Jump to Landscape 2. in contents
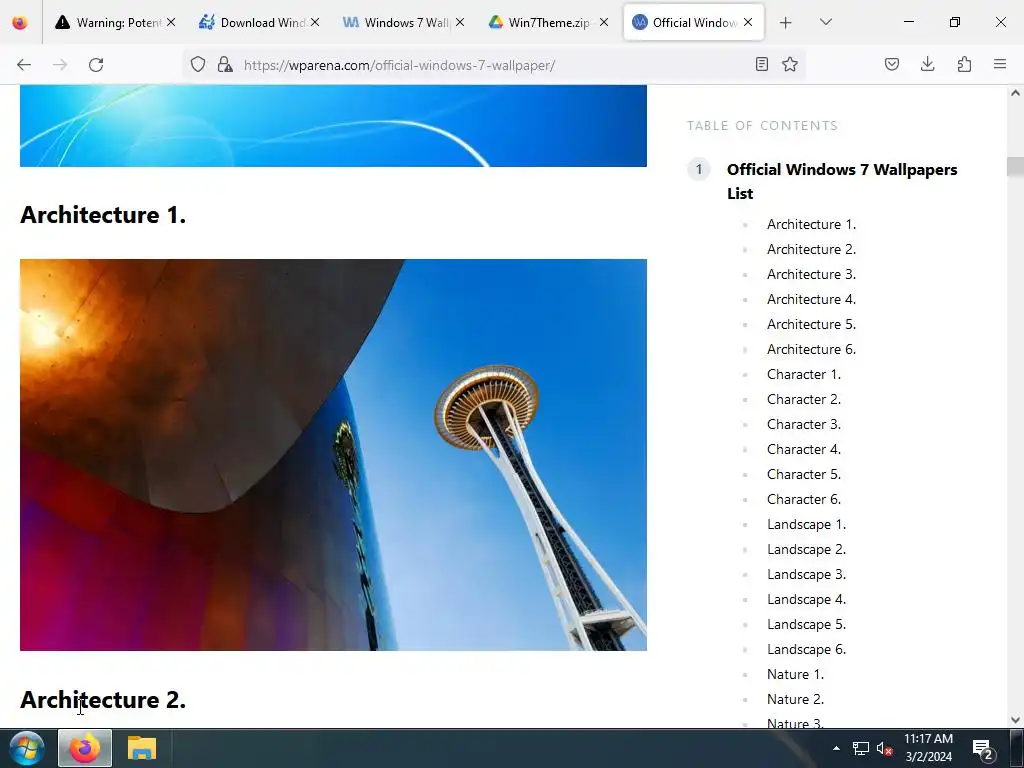Image resolution: width=1024 pixels, height=768 pixels. pos(807,549)
